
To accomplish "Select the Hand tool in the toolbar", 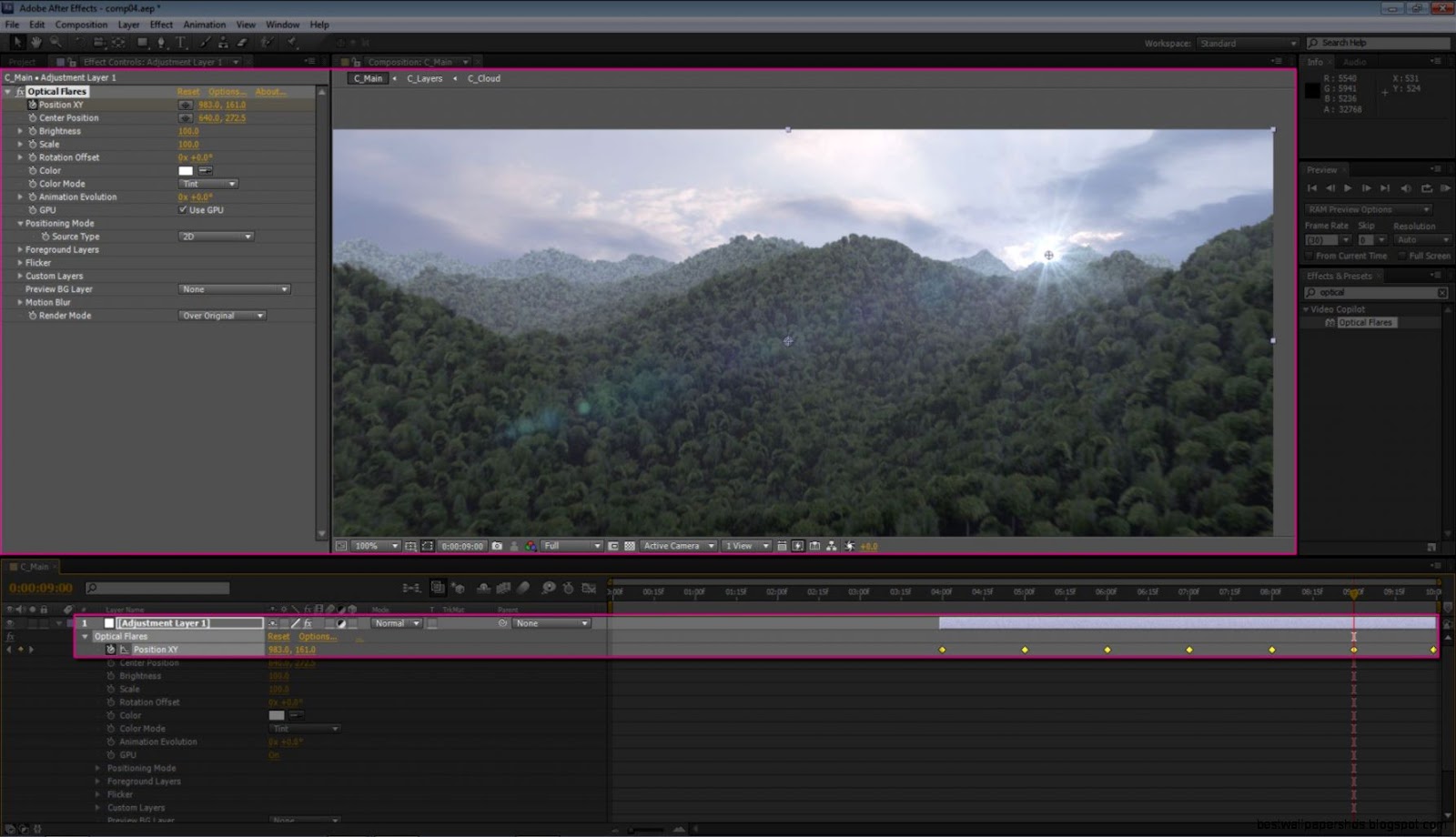I will tap(35, 43).
